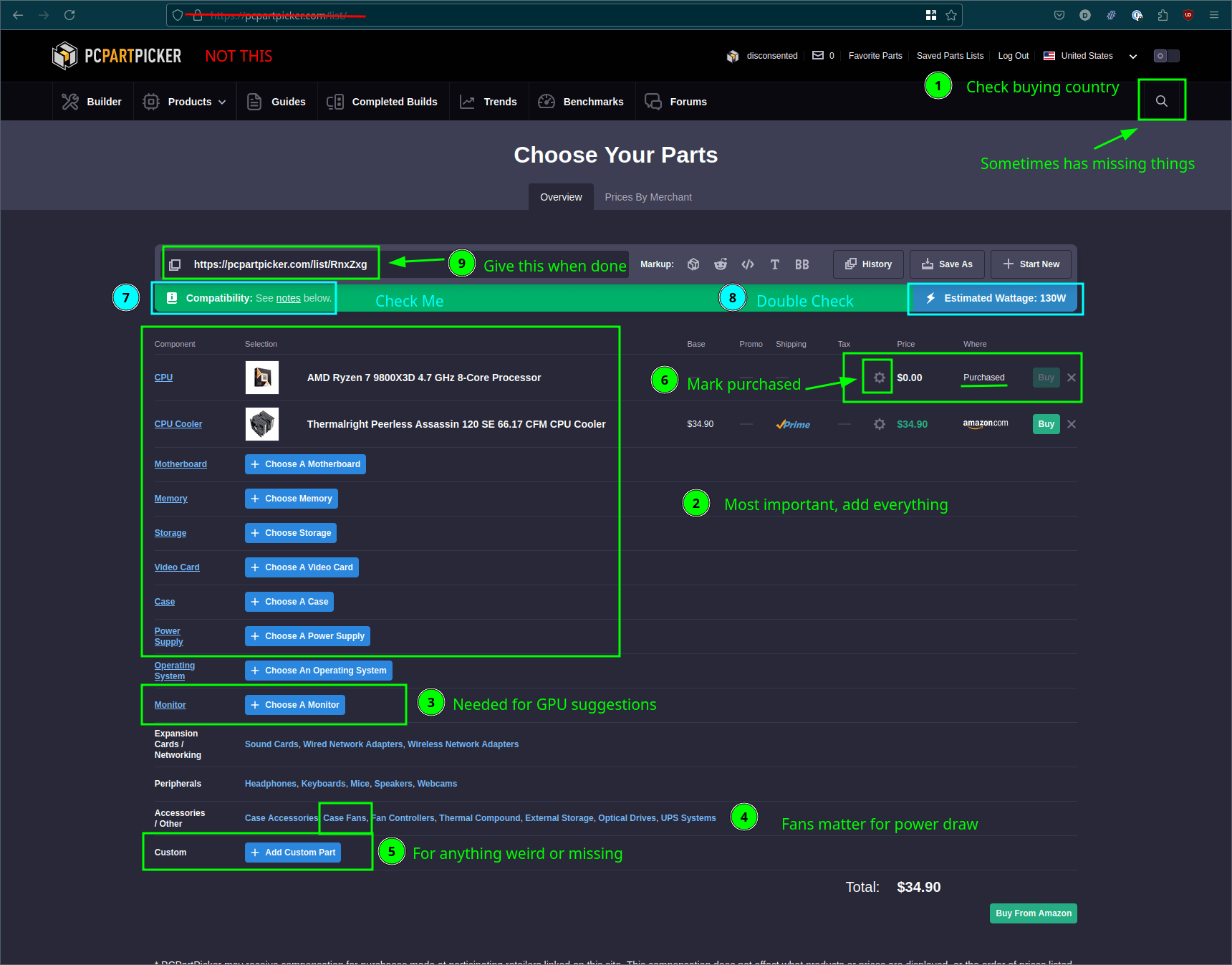Switch to the Overview tab
This screenshot has width=1232, height=965.
click(x=561, y=197)
